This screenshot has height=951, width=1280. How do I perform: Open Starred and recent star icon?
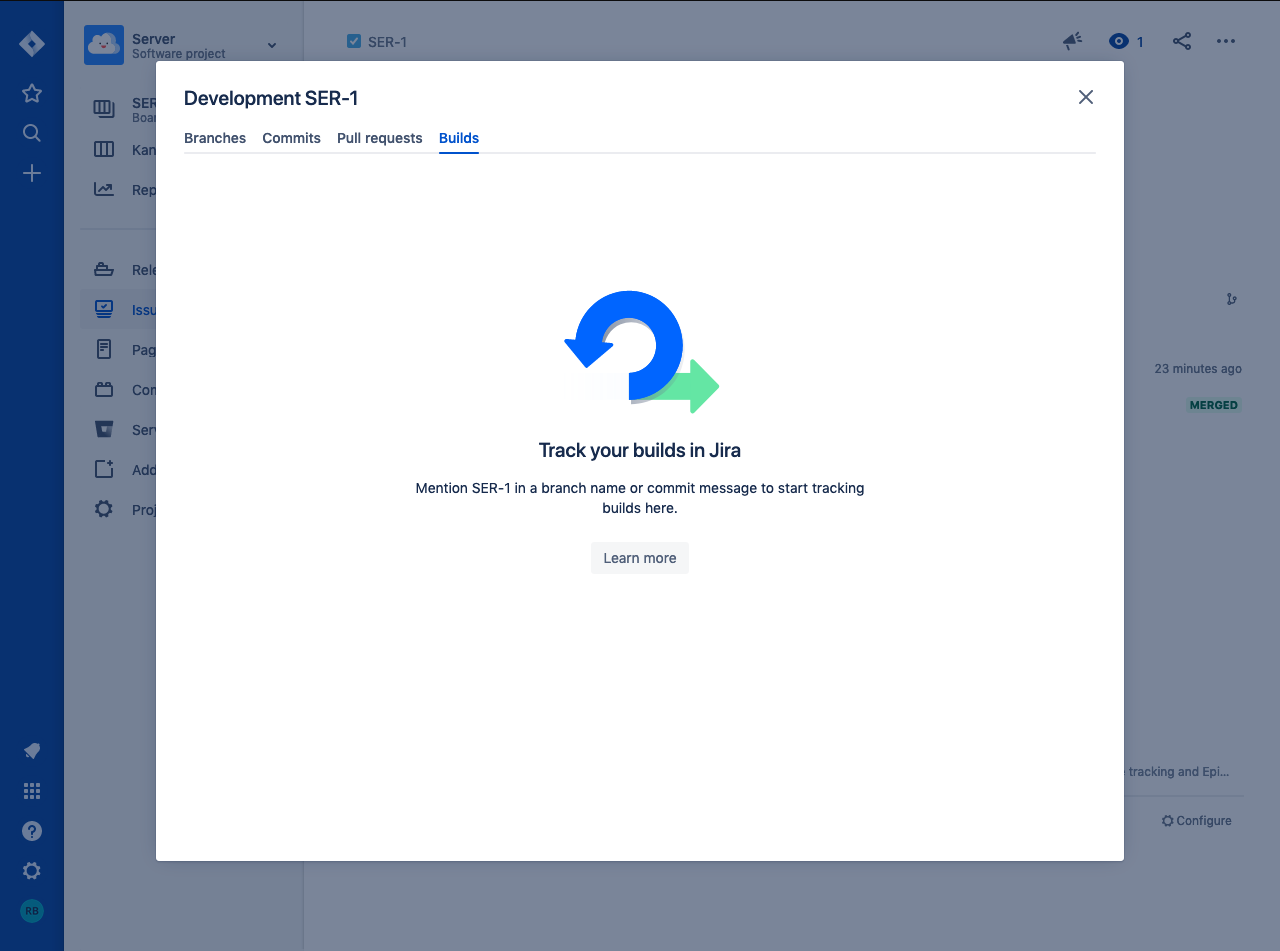32,93
